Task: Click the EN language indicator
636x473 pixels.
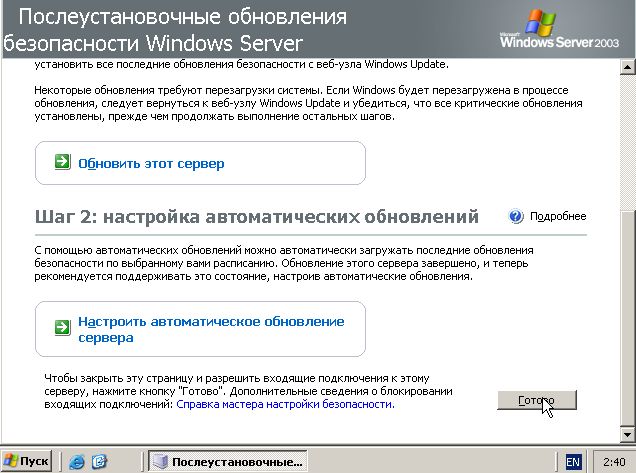Action: point(573,462)
